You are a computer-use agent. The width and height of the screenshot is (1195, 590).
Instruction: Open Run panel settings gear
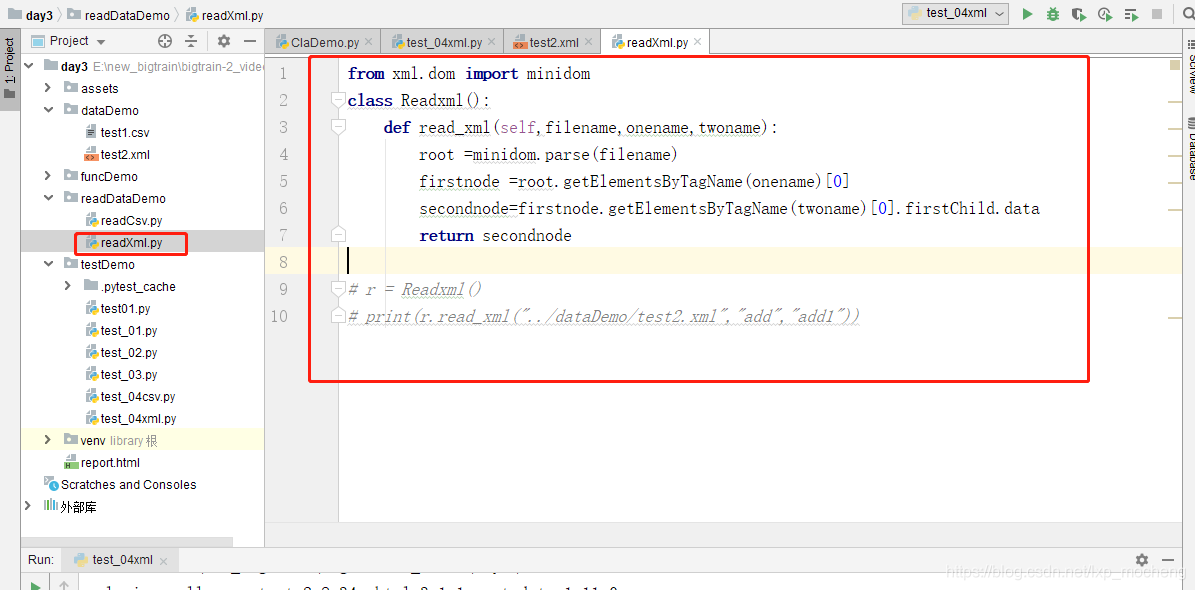1142,560
